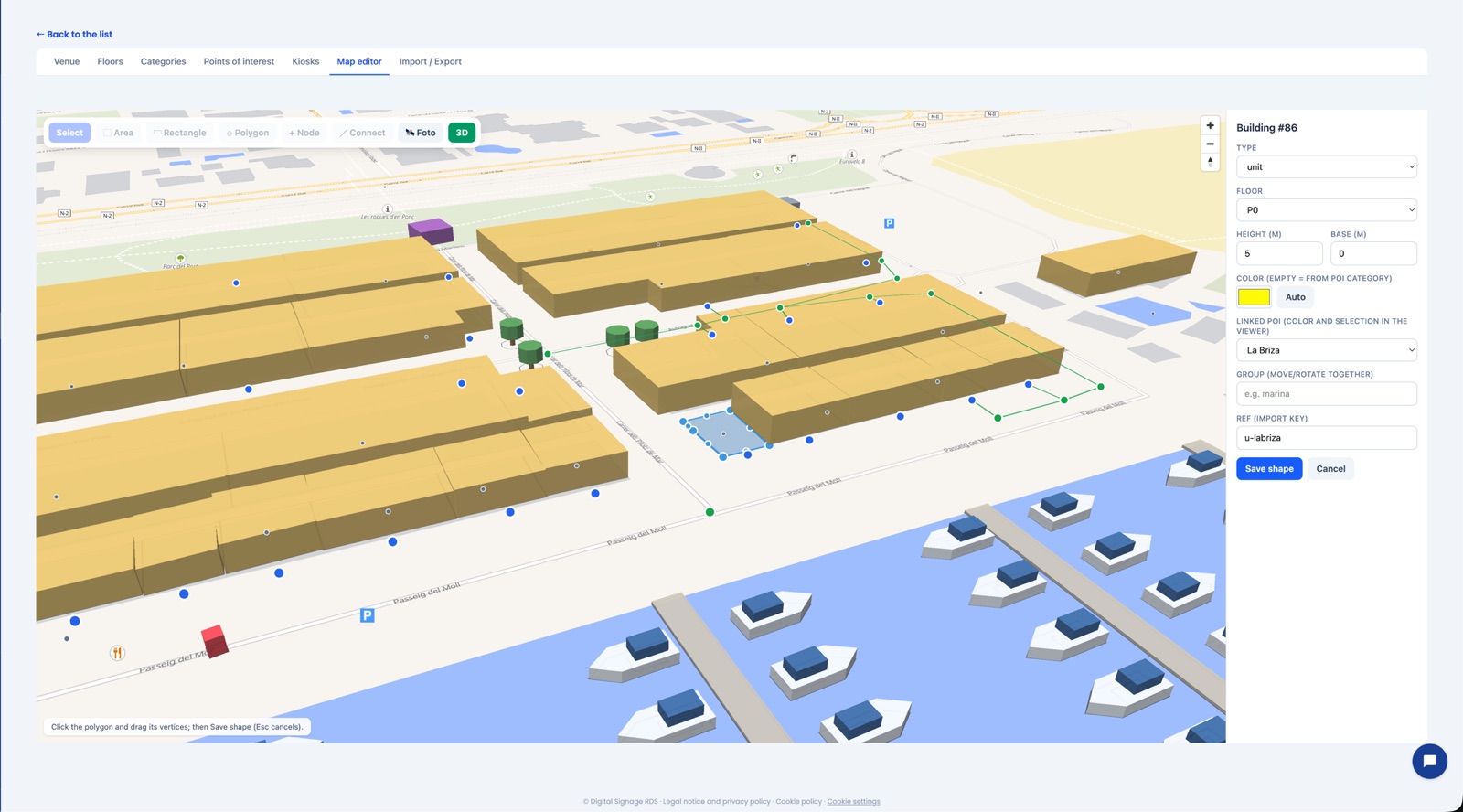
Task: Select the Polygon drawing tool
Action: coord(248,133)
